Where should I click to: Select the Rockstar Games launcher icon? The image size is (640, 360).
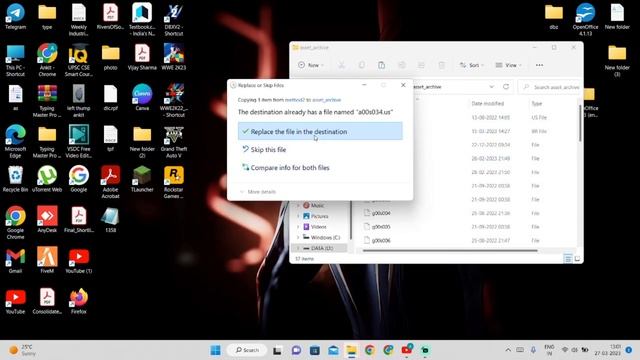point(173,182)
